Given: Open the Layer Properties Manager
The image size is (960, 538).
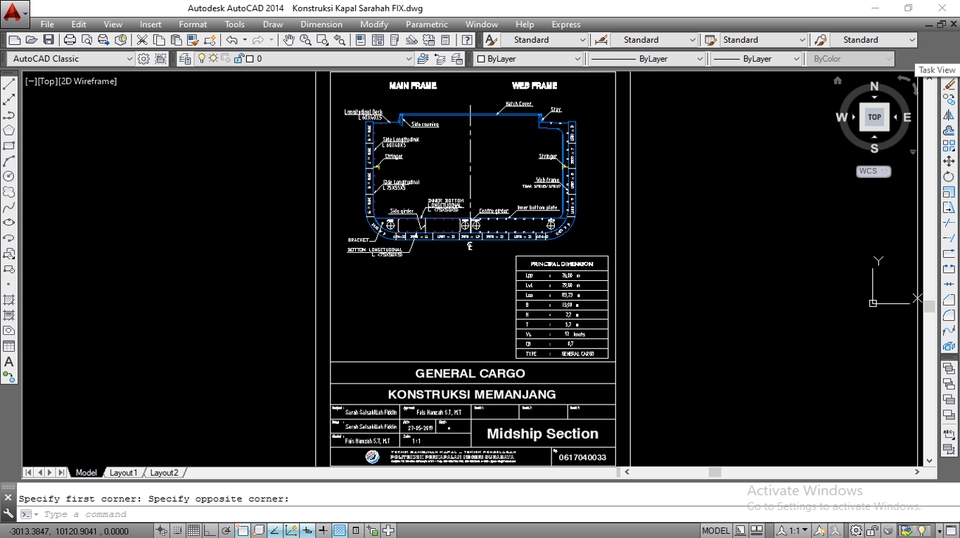Looking at the screenshot, I should pyautogui.click(x=184, y=59).
